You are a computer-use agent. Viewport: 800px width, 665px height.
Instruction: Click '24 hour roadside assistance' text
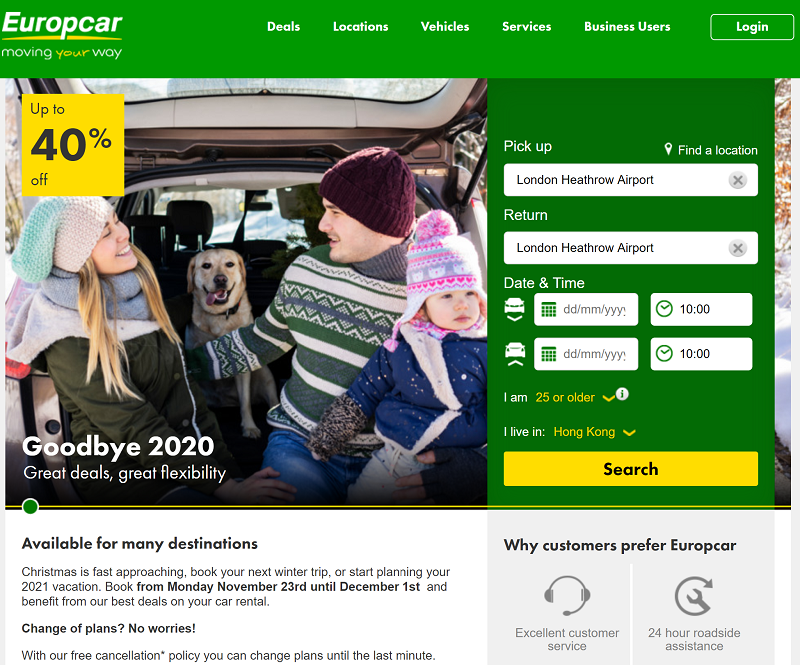(694, 639)
